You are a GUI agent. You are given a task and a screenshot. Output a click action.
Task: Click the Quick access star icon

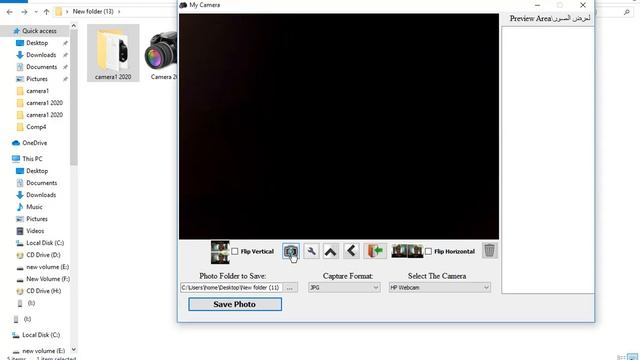point(16,31)
